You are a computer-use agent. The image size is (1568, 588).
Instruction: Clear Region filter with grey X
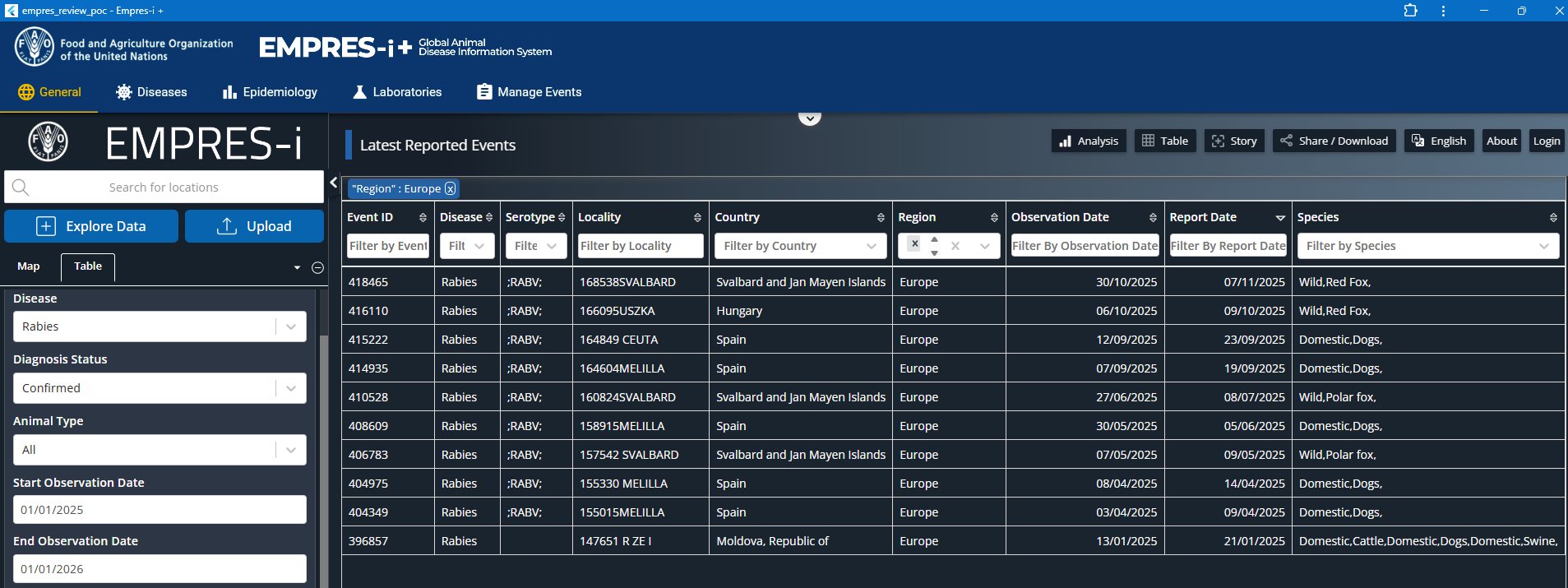click(955, 246)
